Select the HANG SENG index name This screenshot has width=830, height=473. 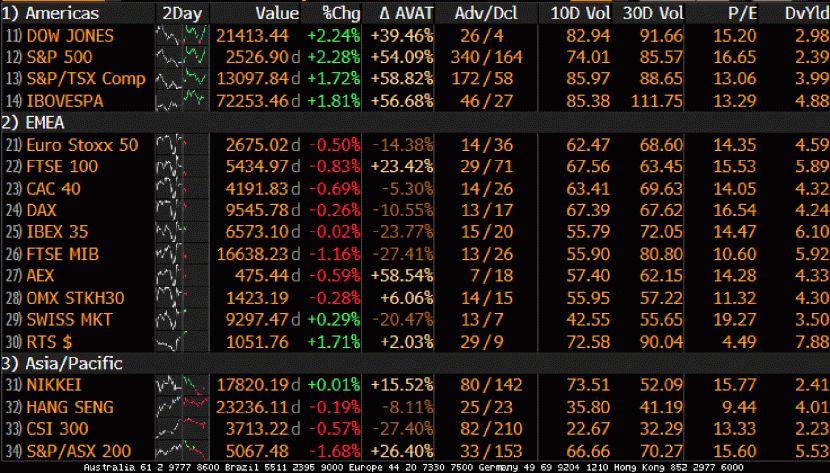(x=70, y=407)
